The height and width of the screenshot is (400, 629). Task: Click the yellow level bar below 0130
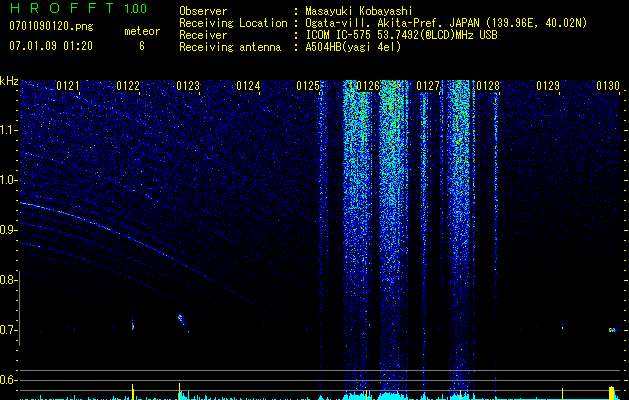click(x=611, y=393)
